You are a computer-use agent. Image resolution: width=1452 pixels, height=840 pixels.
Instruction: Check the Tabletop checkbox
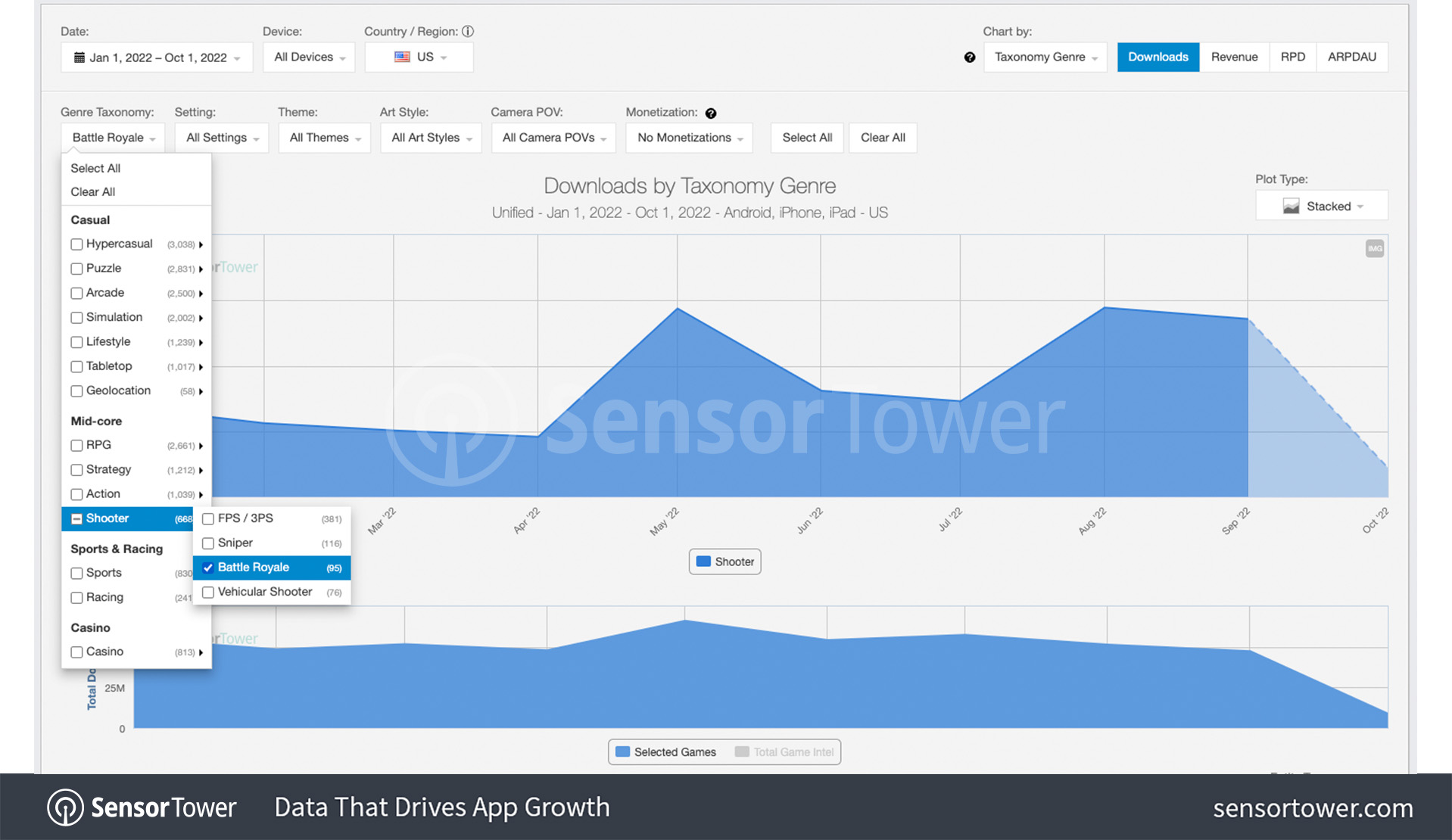point(76,366)
